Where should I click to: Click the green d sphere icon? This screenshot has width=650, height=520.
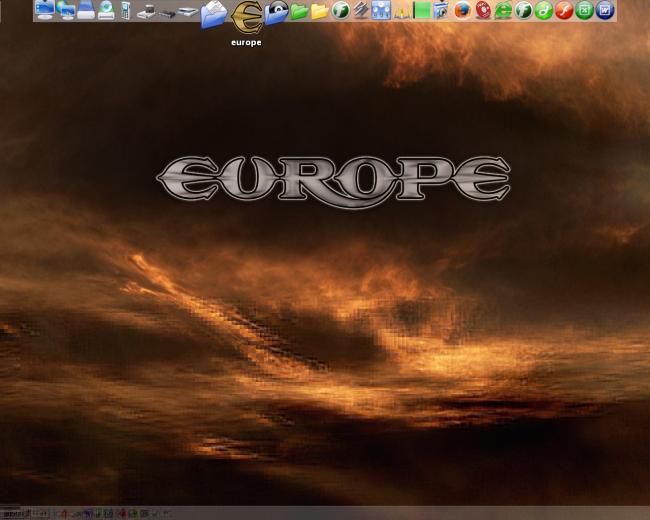click(x=544, y=10)
